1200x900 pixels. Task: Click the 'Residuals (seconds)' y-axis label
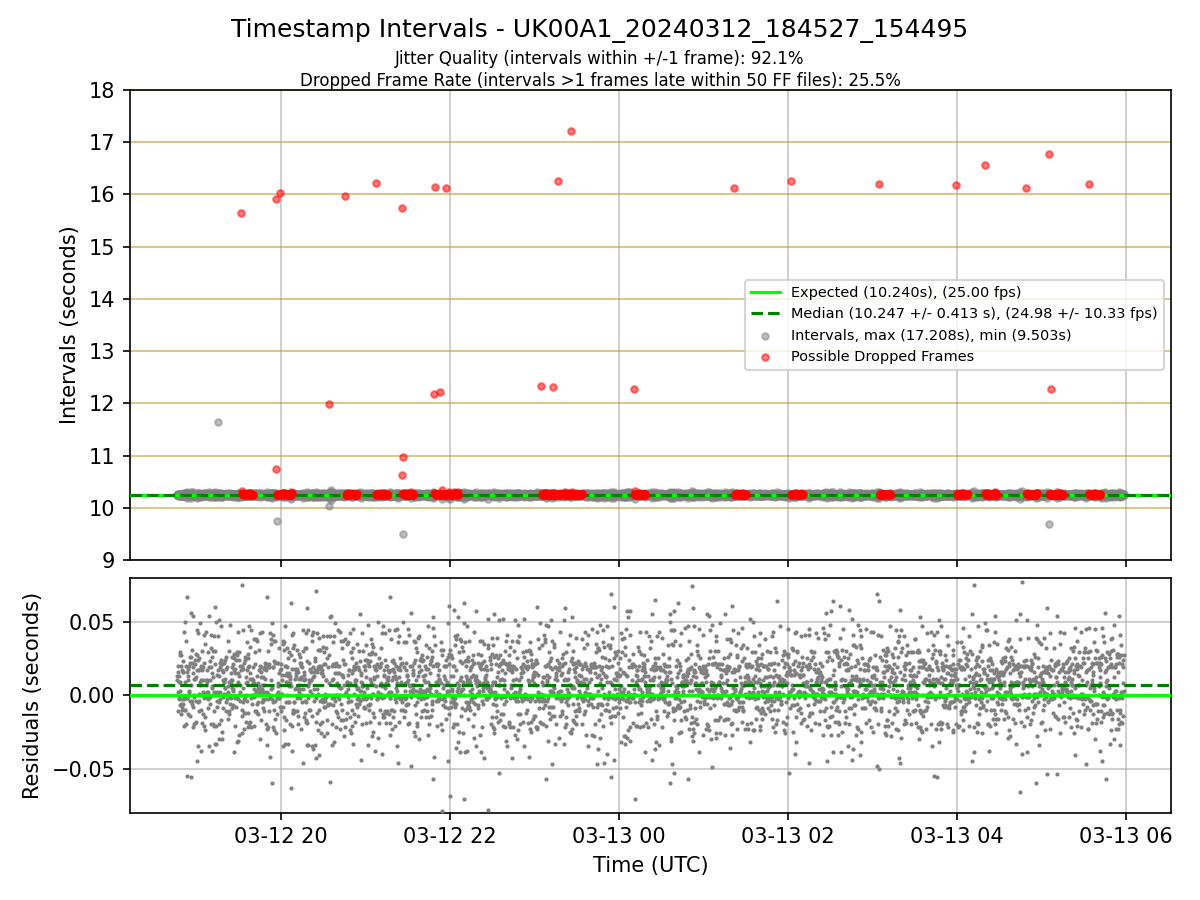32,696
